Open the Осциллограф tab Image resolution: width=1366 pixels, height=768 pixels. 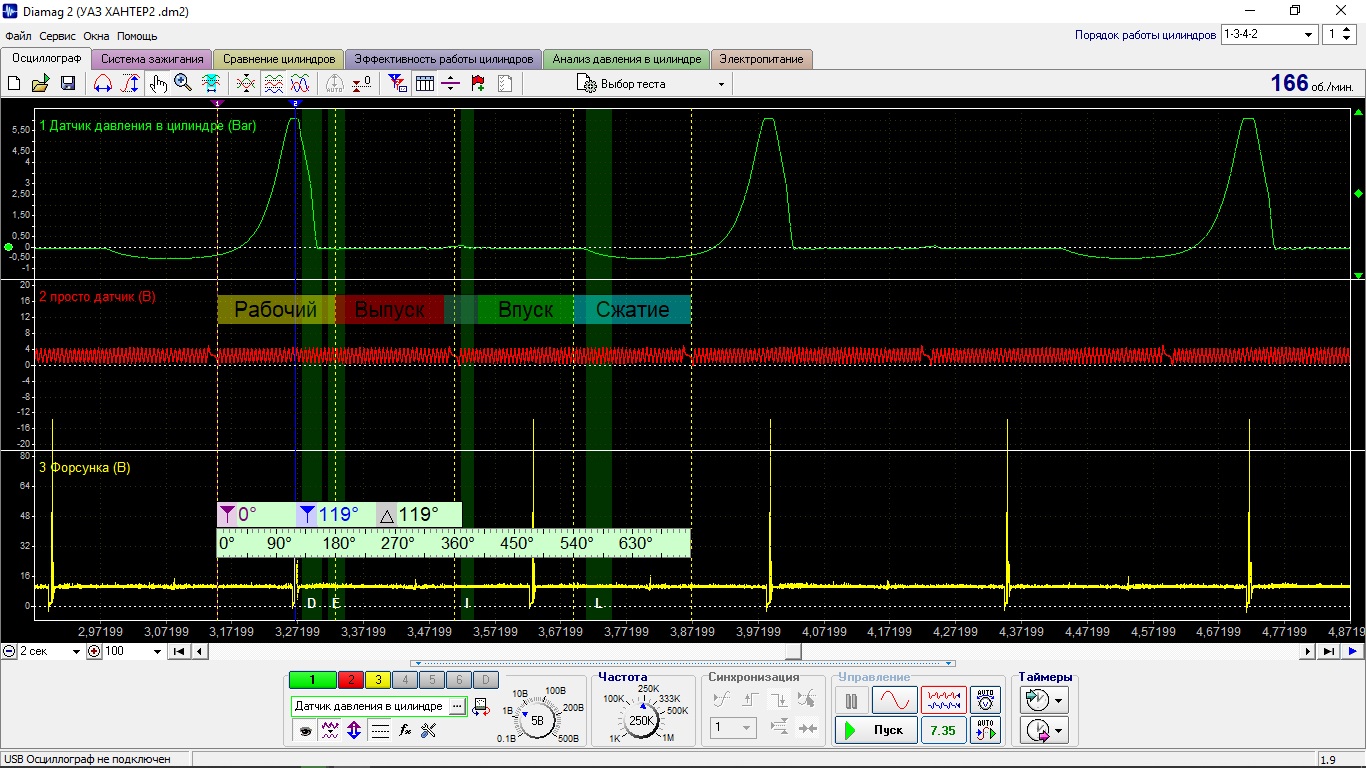(46, 59)
